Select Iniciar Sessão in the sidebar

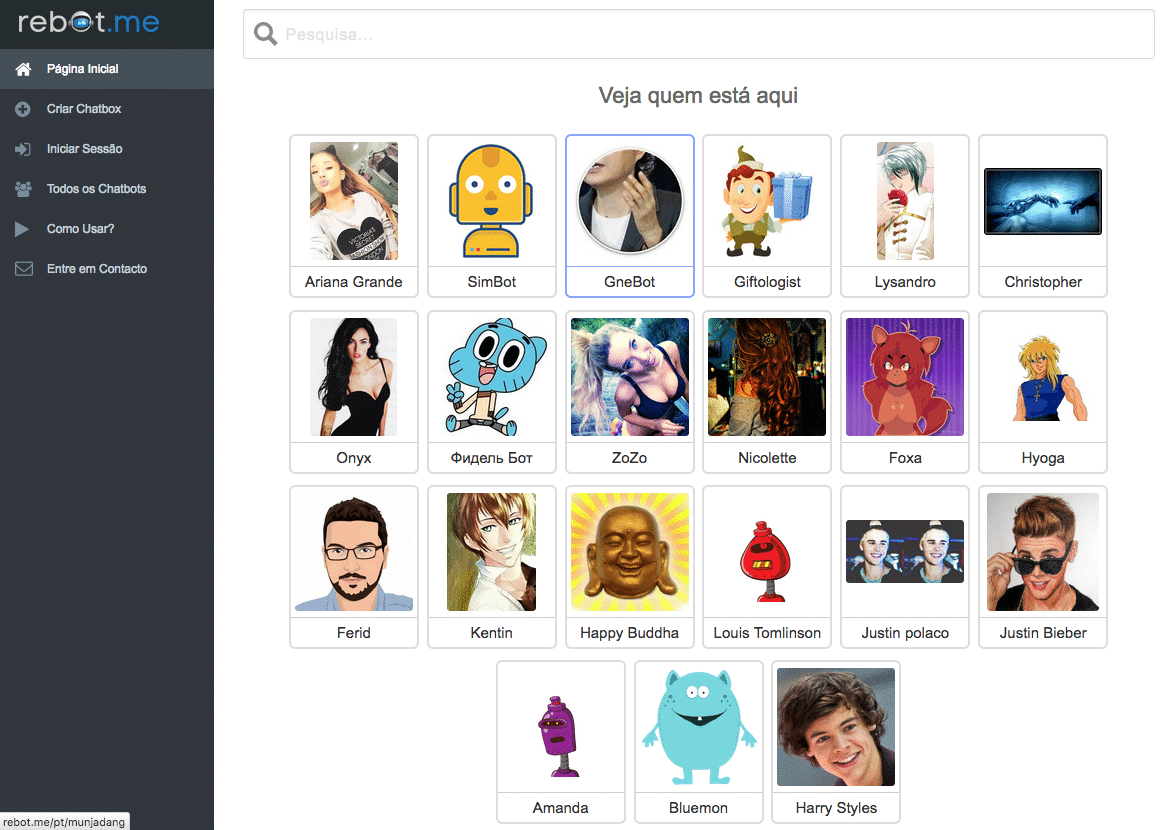106,149
